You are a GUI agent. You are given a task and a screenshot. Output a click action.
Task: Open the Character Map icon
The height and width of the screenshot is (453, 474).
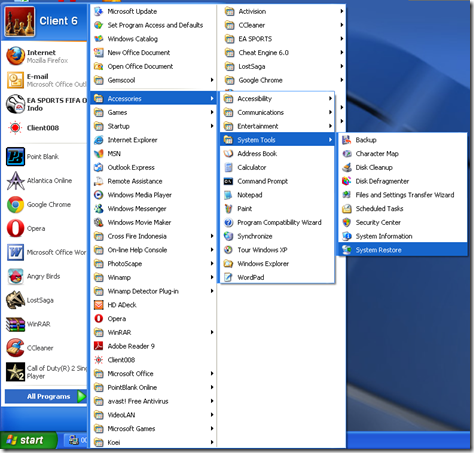pyautogui.click(x=347, y=154)
